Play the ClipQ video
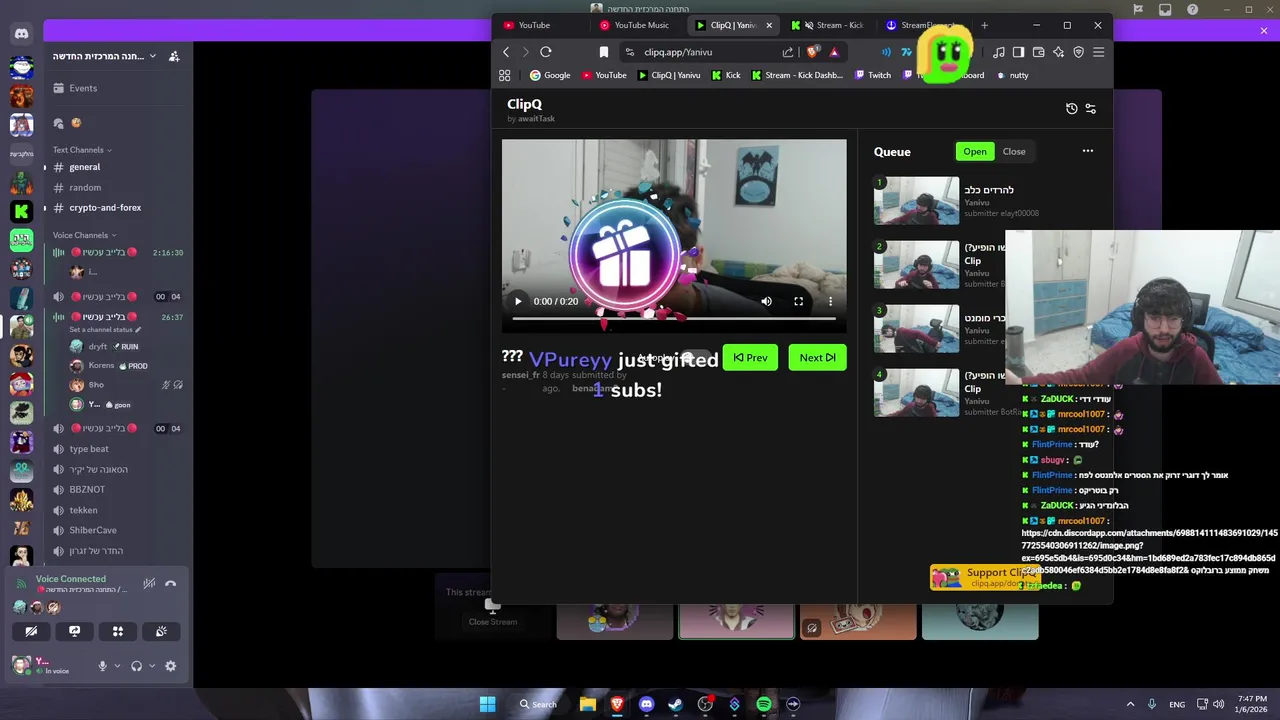This screenshot has width=1280, height=720. 518,301
